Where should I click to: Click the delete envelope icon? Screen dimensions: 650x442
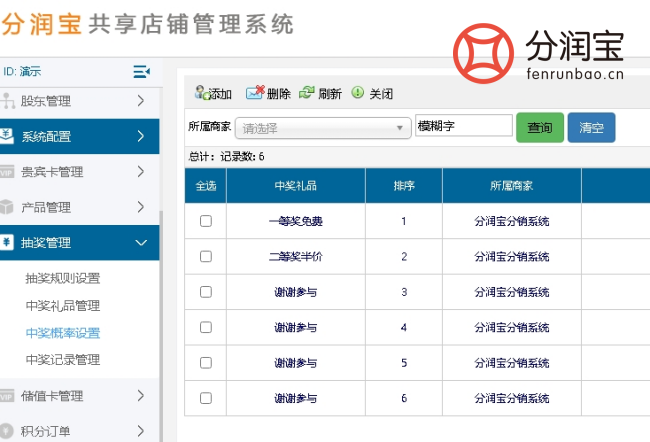point(255,92)
